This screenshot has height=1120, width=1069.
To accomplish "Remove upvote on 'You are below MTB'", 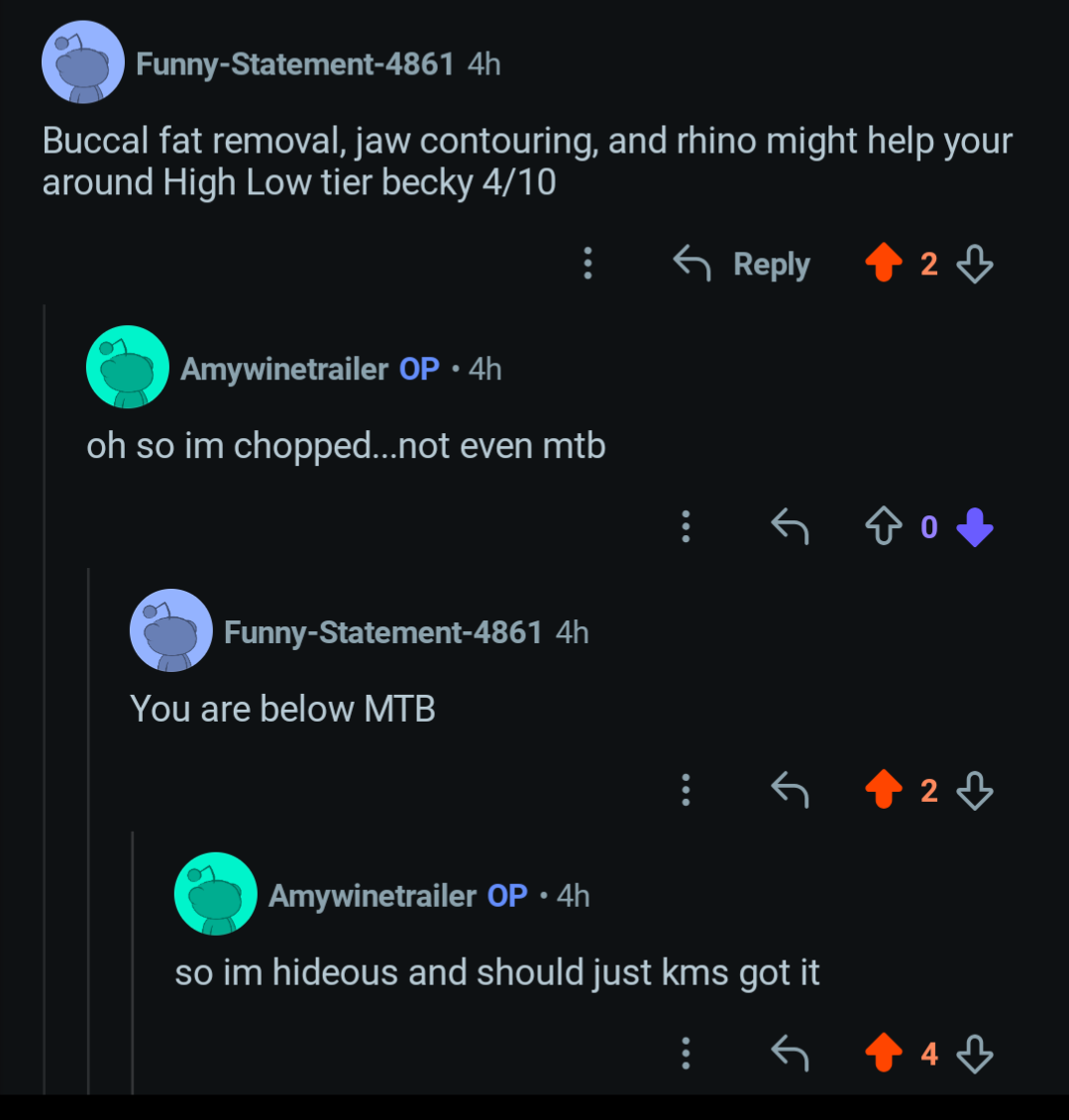I will tap(884, 789).
